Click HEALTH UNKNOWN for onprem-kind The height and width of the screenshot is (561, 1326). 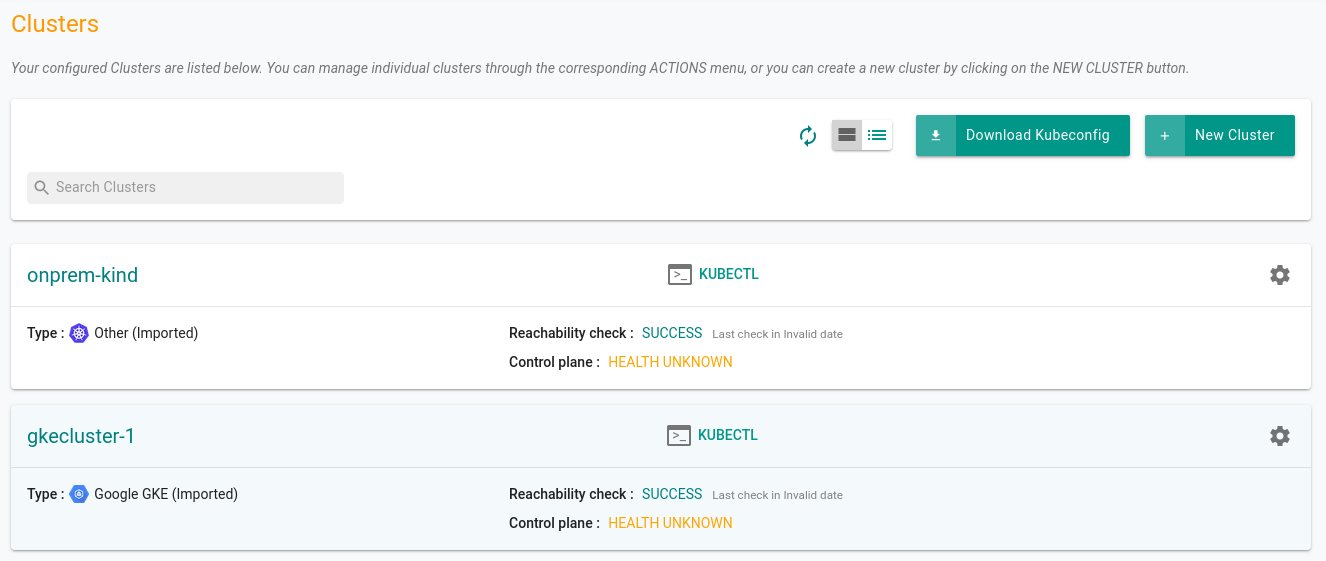670,362
